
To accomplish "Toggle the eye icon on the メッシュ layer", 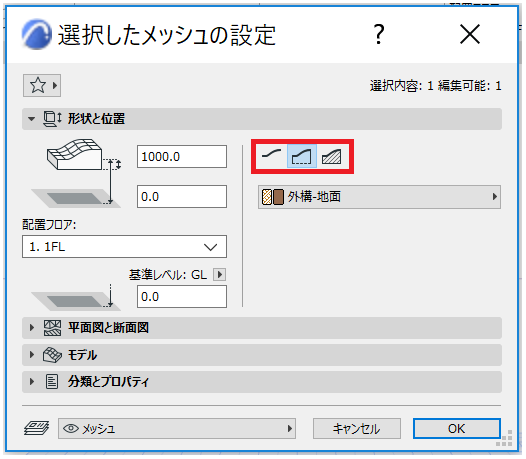I will (x=70, y=428).
